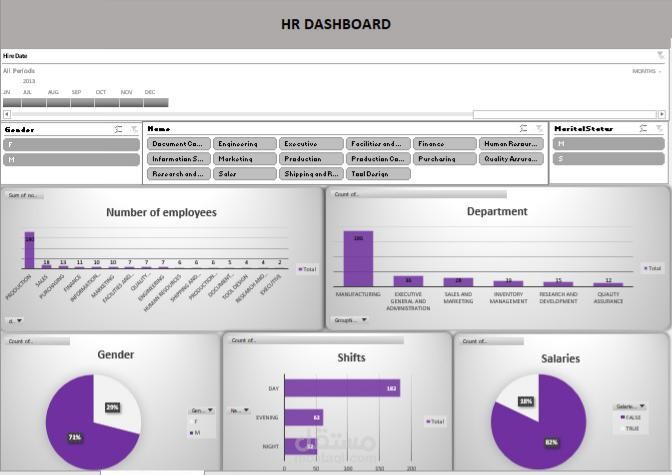The image size is (672, 475).
Task: Select single (S) in the MaritalStatus slicer
Action: [609, 159]
